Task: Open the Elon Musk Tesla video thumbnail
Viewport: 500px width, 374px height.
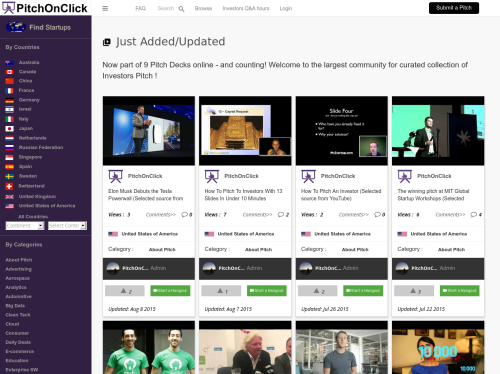Action: click(x=149, y=131)
